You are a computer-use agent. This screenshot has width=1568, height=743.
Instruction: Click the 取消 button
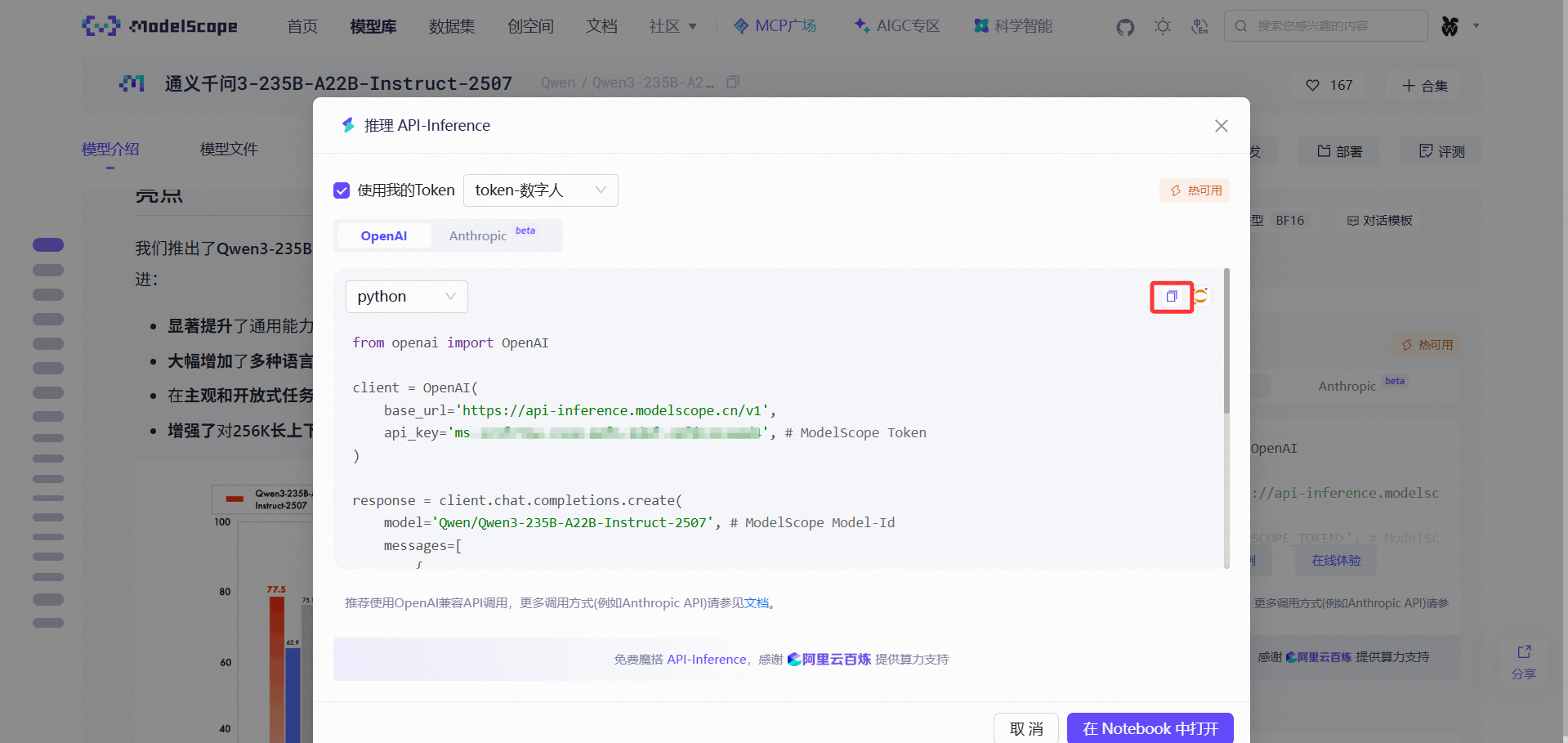point(1026,728)
